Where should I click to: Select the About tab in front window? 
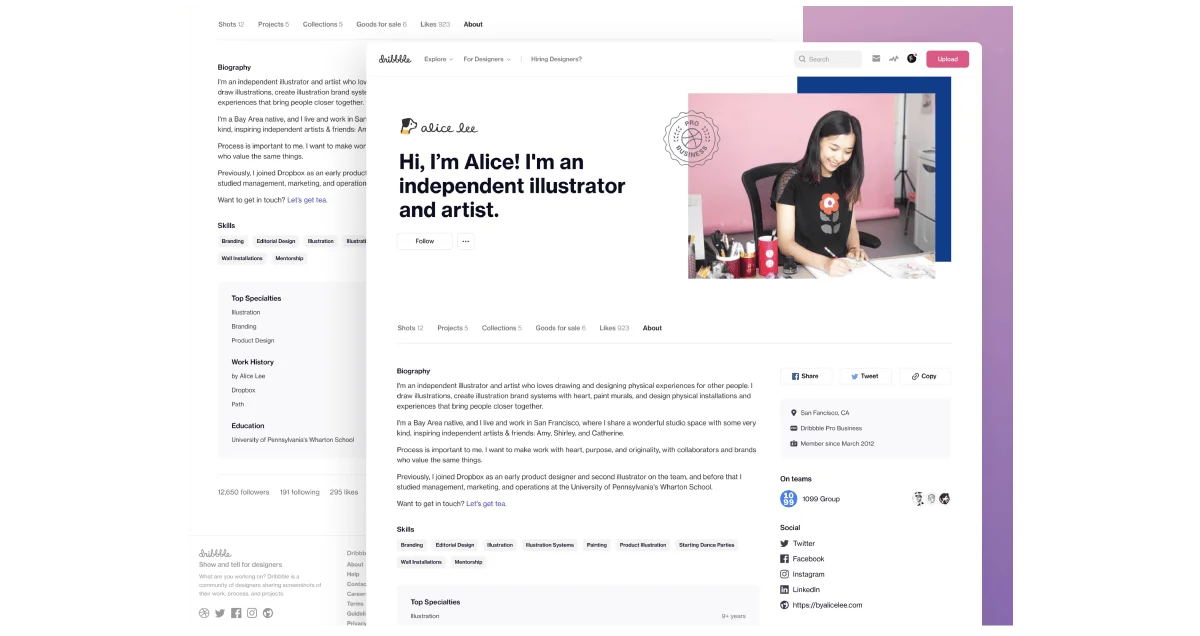click(652, 328)
